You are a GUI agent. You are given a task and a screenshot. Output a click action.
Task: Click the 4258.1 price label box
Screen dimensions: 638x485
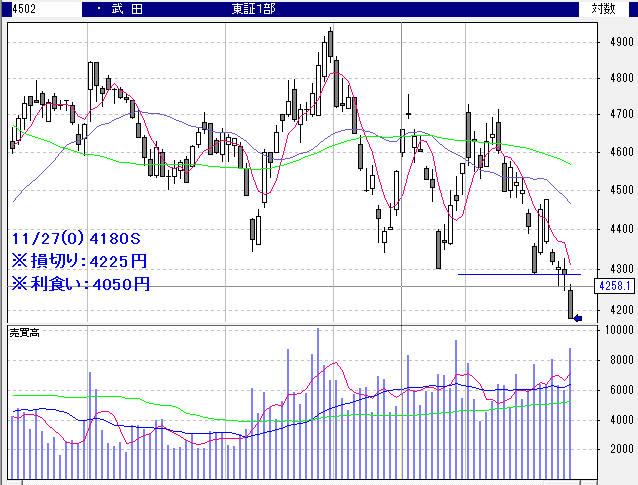[x=610, y=286]
